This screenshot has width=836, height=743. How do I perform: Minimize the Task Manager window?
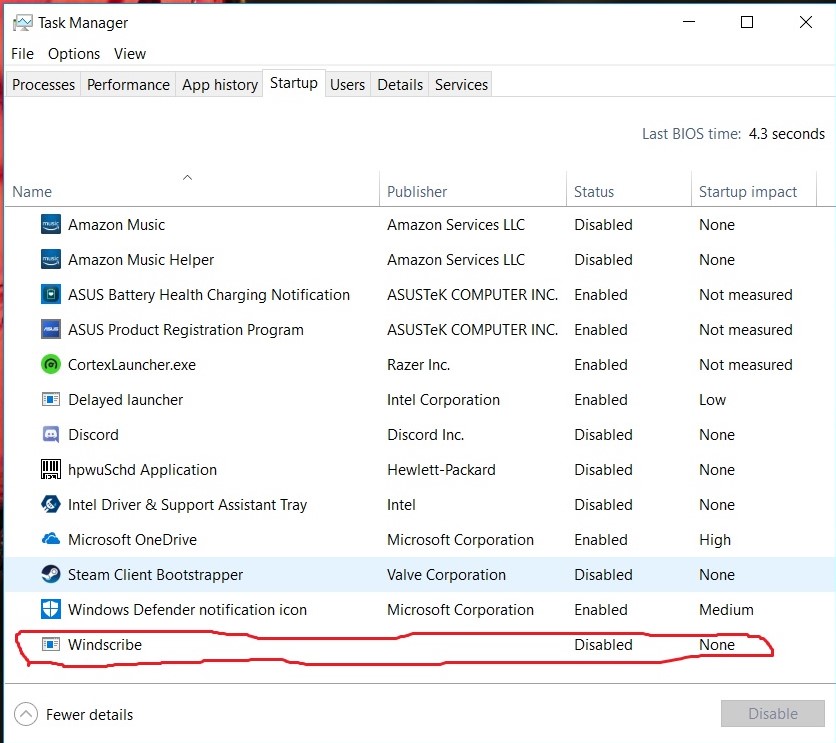coord(689,22)
